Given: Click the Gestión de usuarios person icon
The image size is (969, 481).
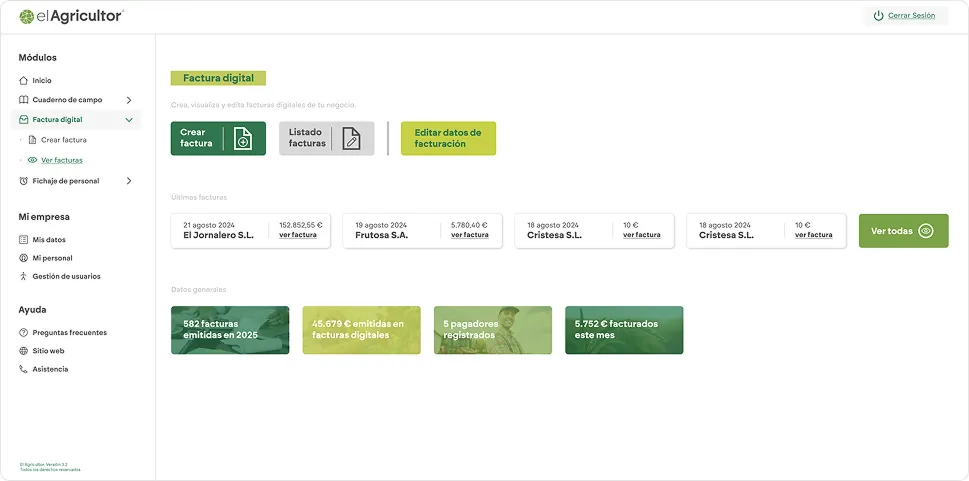Looking at the screenshot, I should (x=24, y=276).
